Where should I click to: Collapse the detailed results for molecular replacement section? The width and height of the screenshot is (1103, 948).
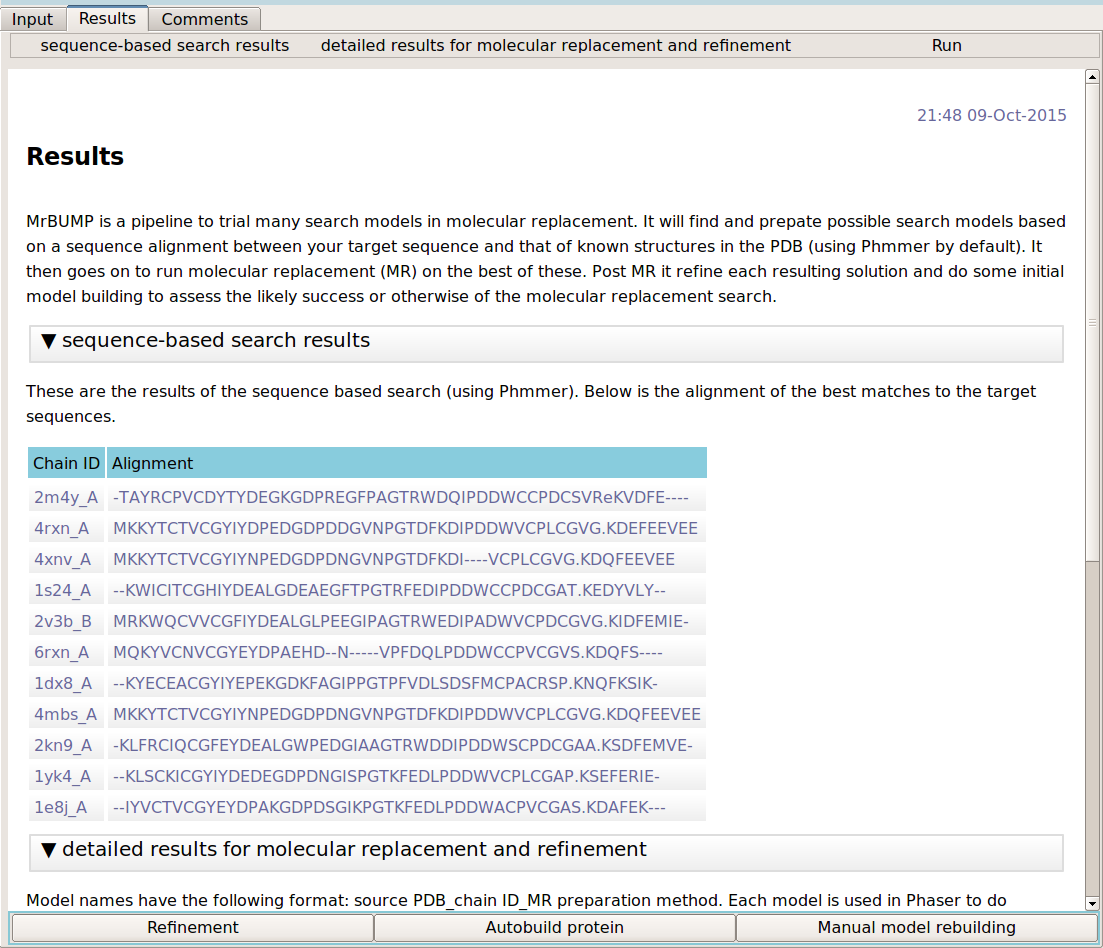48,850
